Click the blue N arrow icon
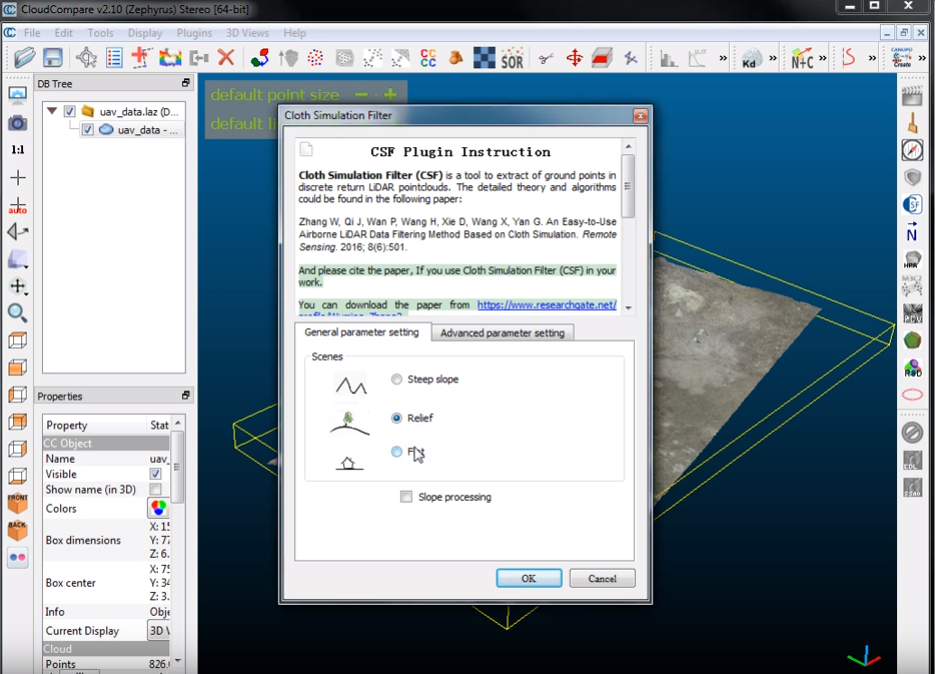This screenshot has width=935, height=674. tap(912, 231)
